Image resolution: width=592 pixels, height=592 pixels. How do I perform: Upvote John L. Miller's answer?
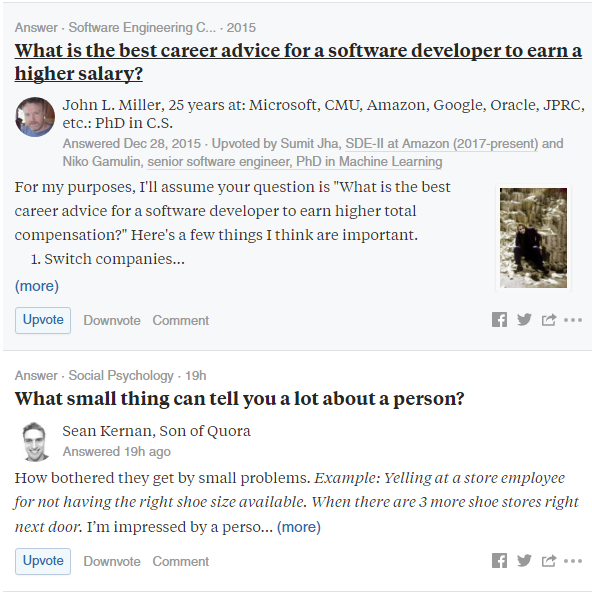coord(43,320)
